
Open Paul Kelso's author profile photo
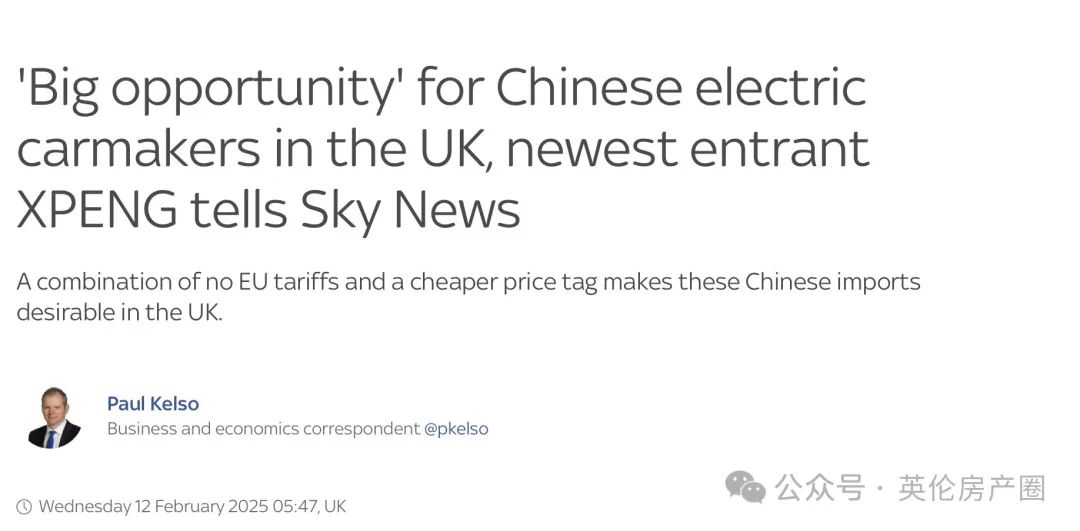(54, 417)
